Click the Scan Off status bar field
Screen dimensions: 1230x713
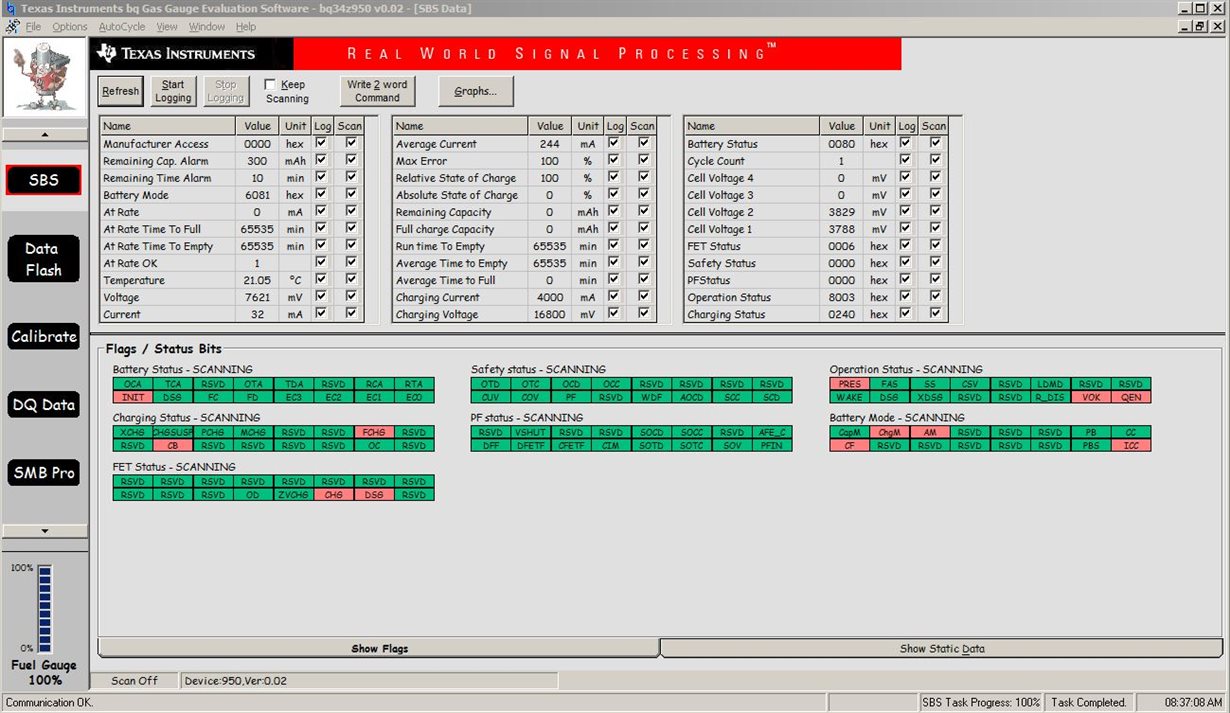[x=134, y=681]
